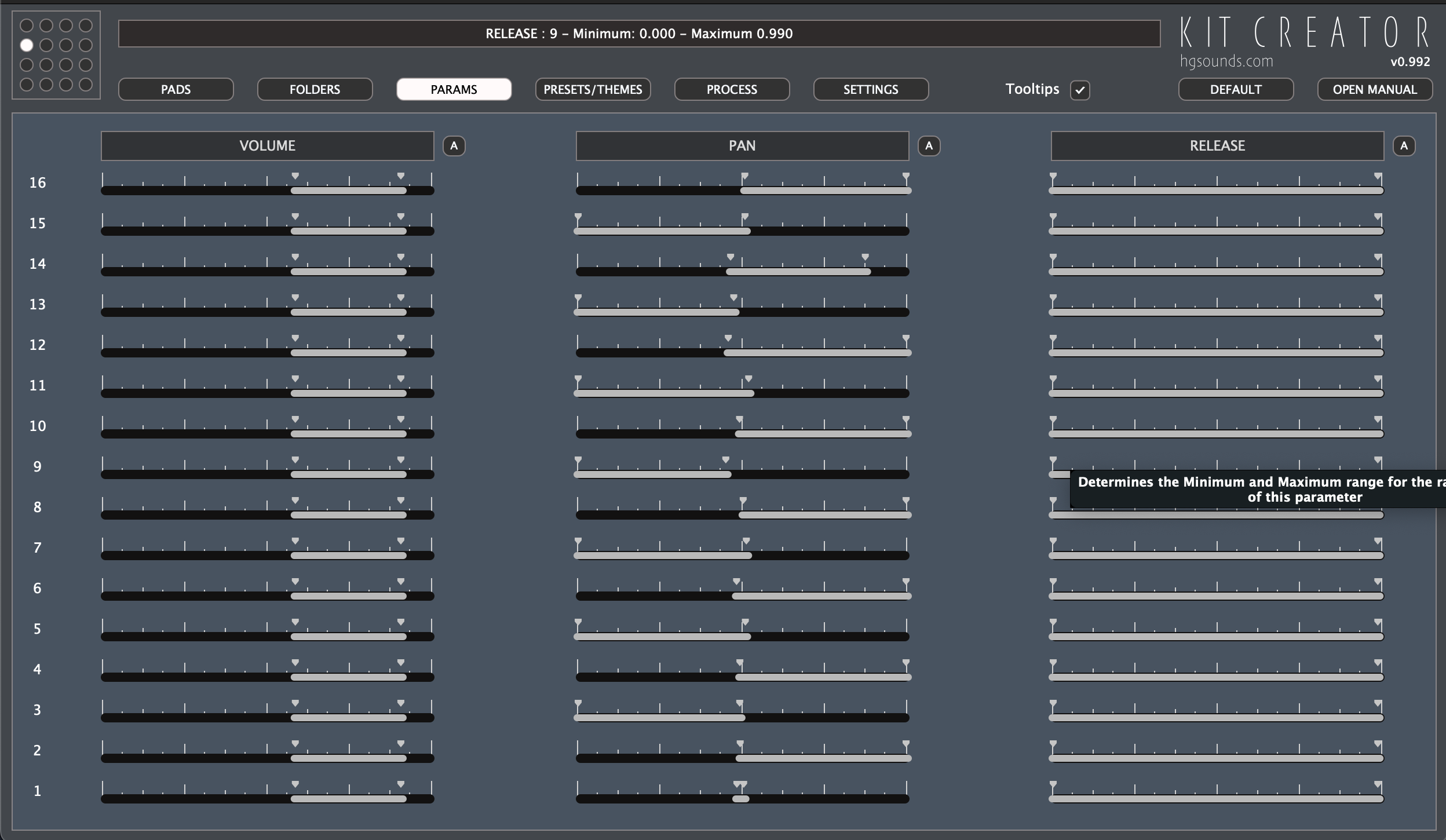The width and height of the screenshot is (1446, 840).
Task: Open the FOLDERS tab
Action: [x=315, y=89]
